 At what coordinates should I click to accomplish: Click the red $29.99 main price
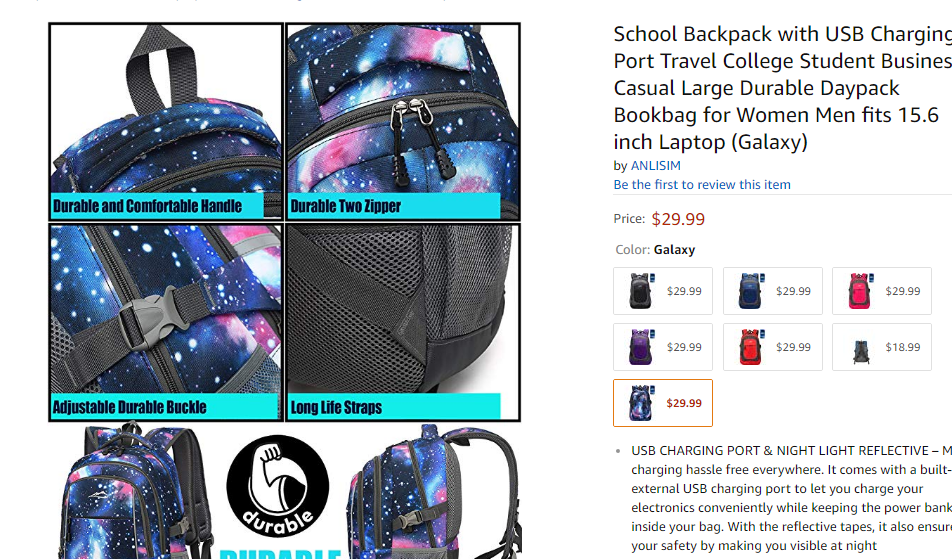[x=678, y=219]
